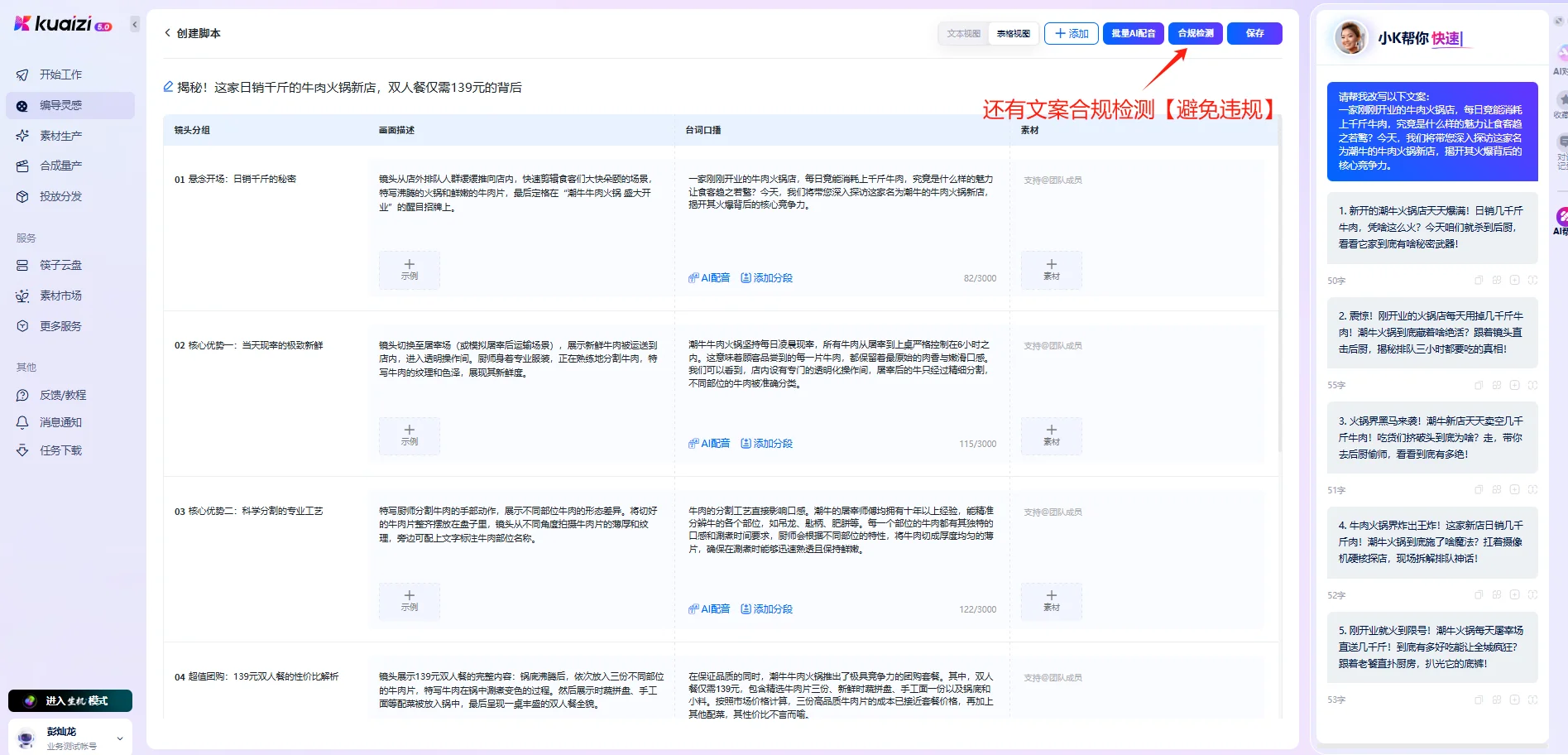Image resolution: width=1568 pixels, height=755 pixels.
Task: Edit the script title with the pencil icon
Action: tap(168, 87)
